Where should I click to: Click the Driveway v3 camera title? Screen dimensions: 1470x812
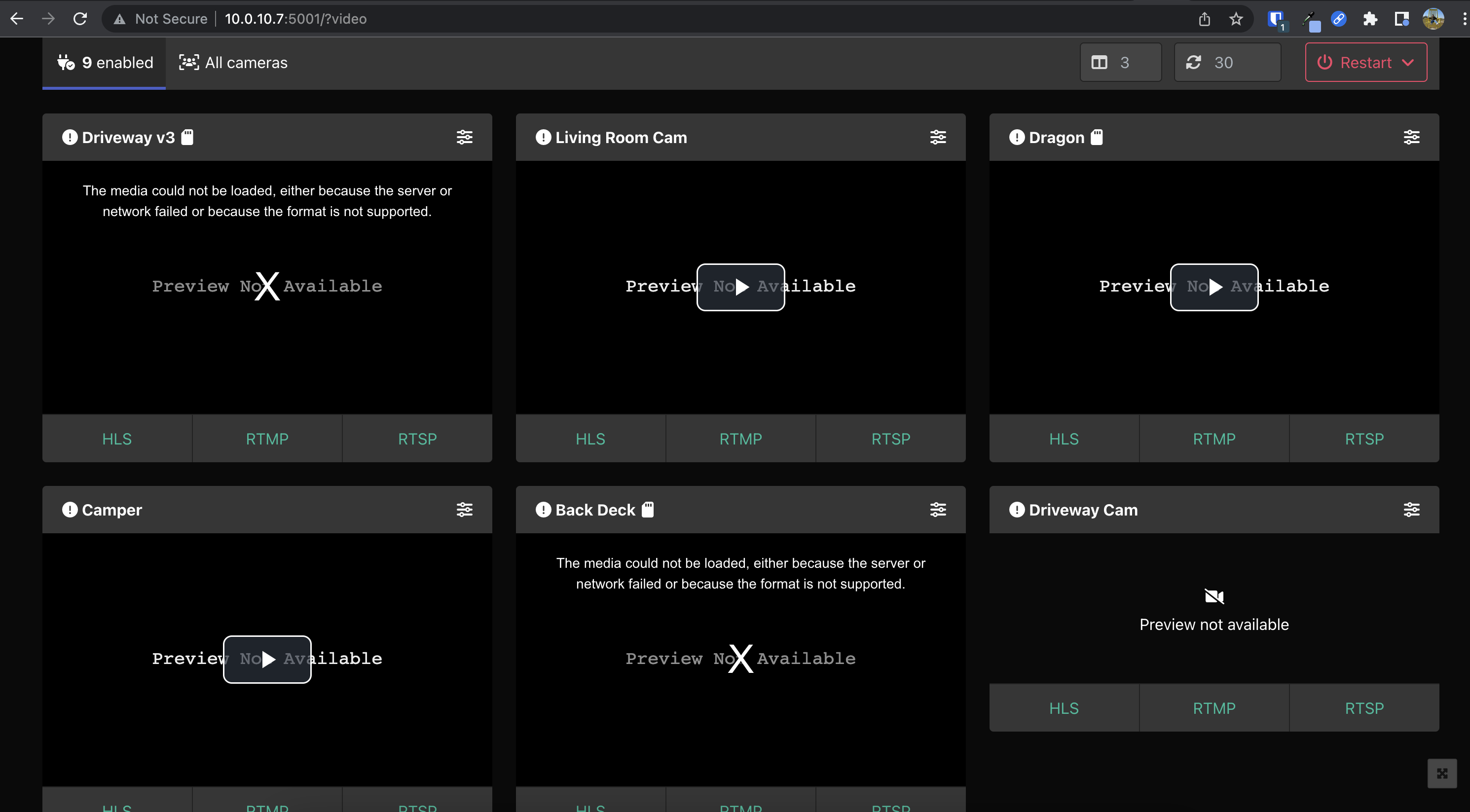pyautogui.click(x=128, y=138)
